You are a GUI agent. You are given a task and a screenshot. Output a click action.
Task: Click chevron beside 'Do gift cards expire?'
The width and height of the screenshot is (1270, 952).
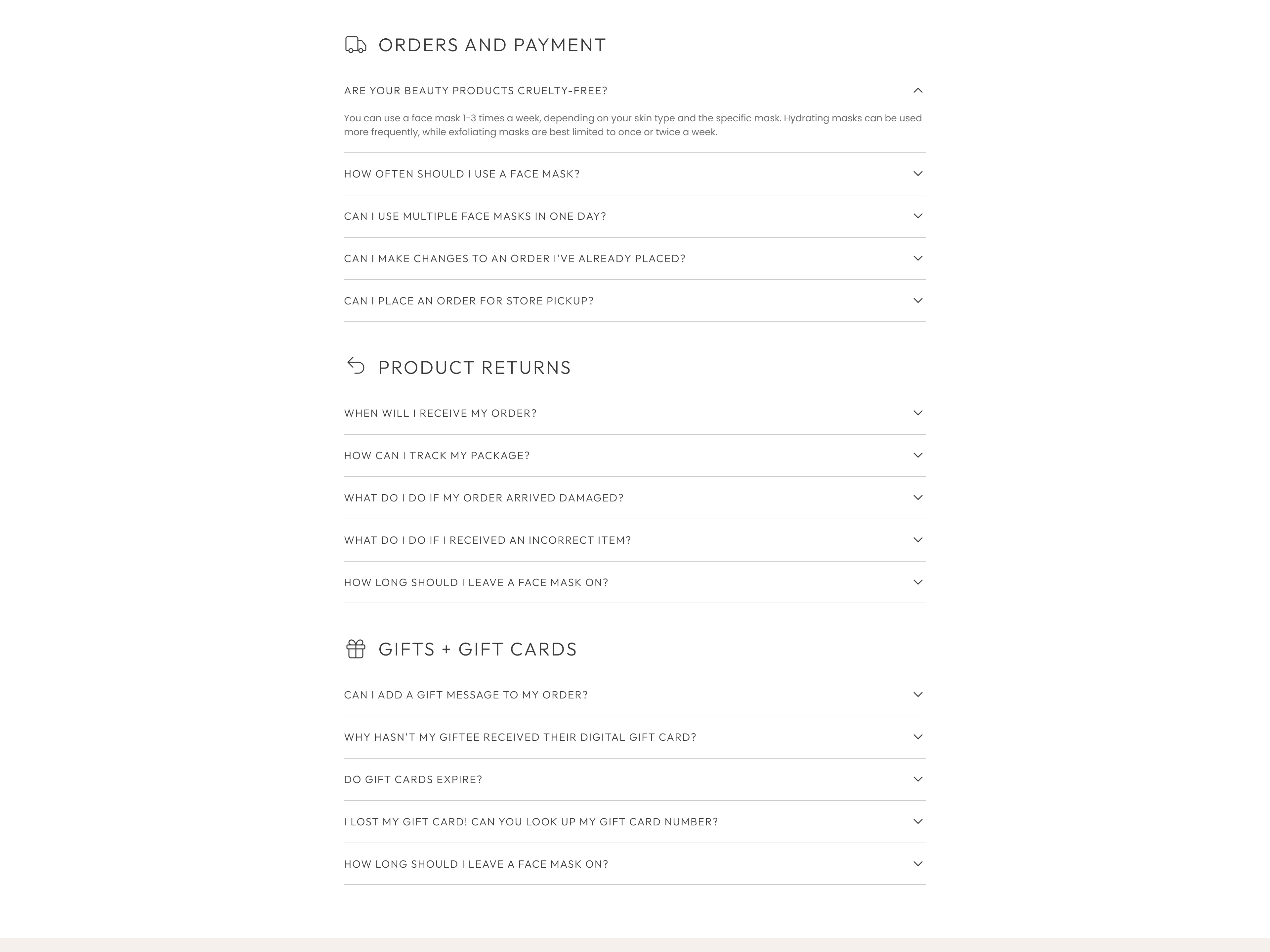pos(917,779)
